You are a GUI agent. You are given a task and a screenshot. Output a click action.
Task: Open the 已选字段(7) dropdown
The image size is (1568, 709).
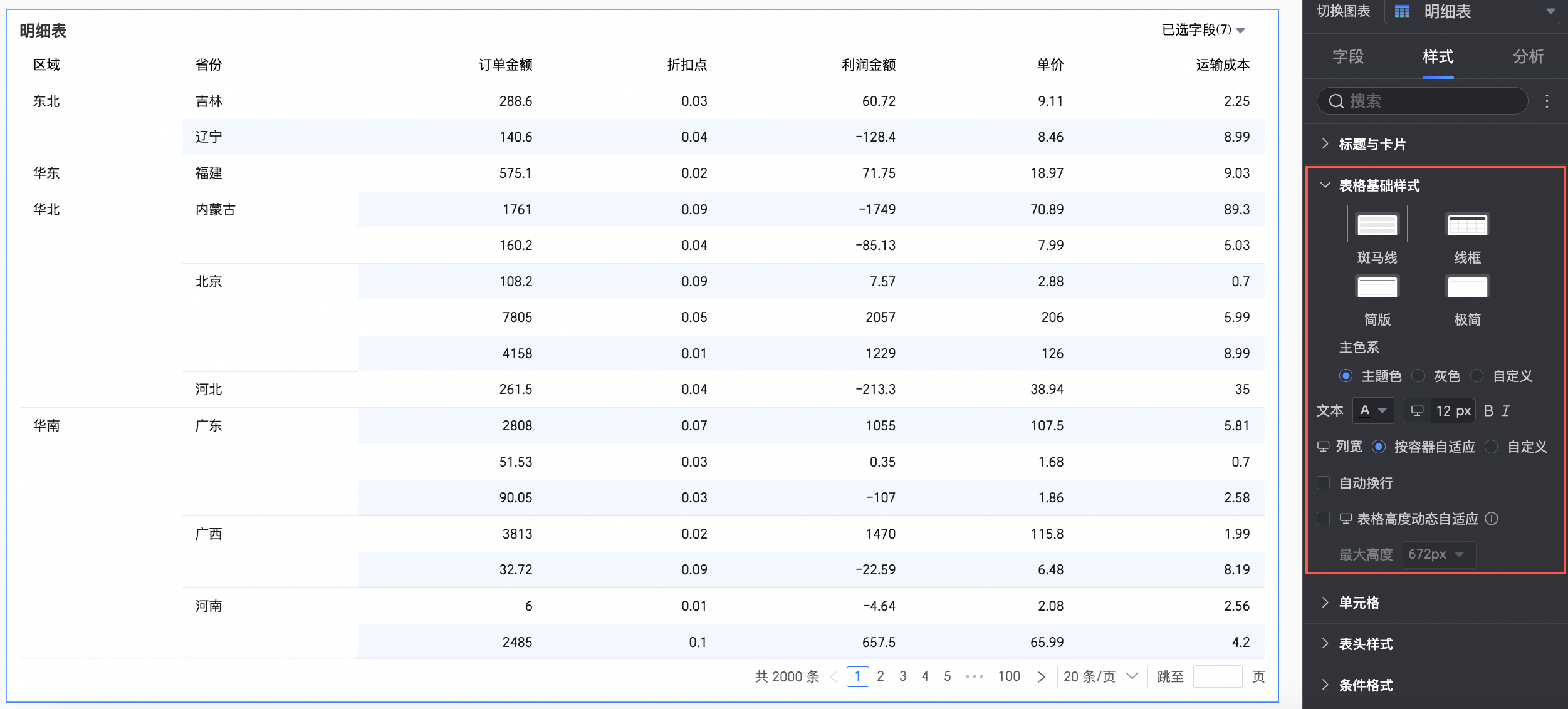tap(1203, 30)
